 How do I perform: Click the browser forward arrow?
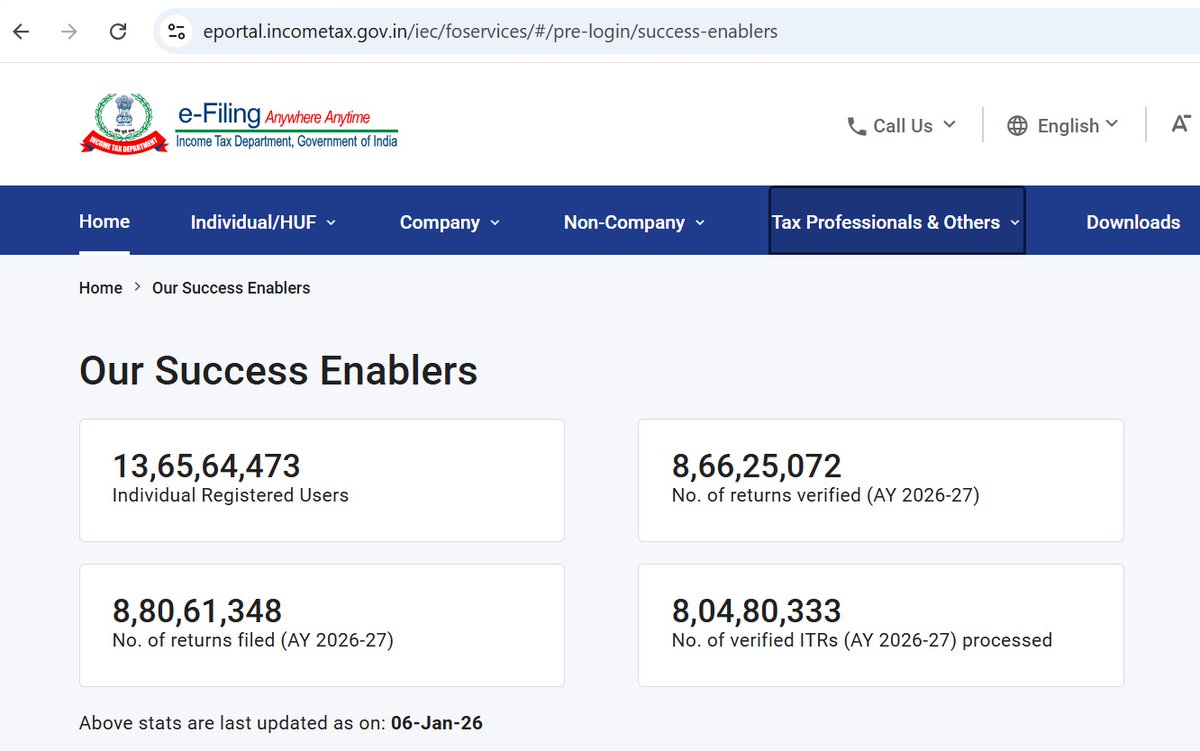(69, 31)
